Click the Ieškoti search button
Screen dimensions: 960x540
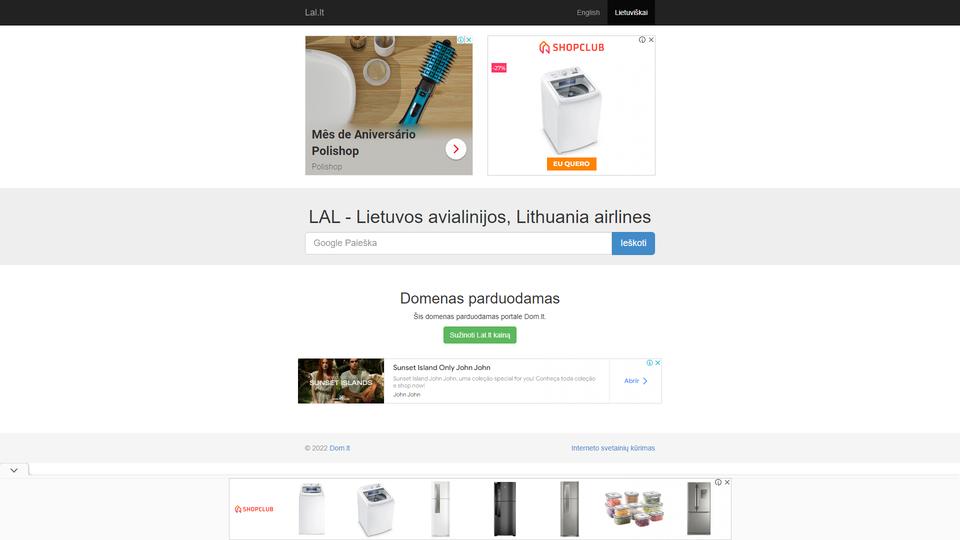pos(633,243)
